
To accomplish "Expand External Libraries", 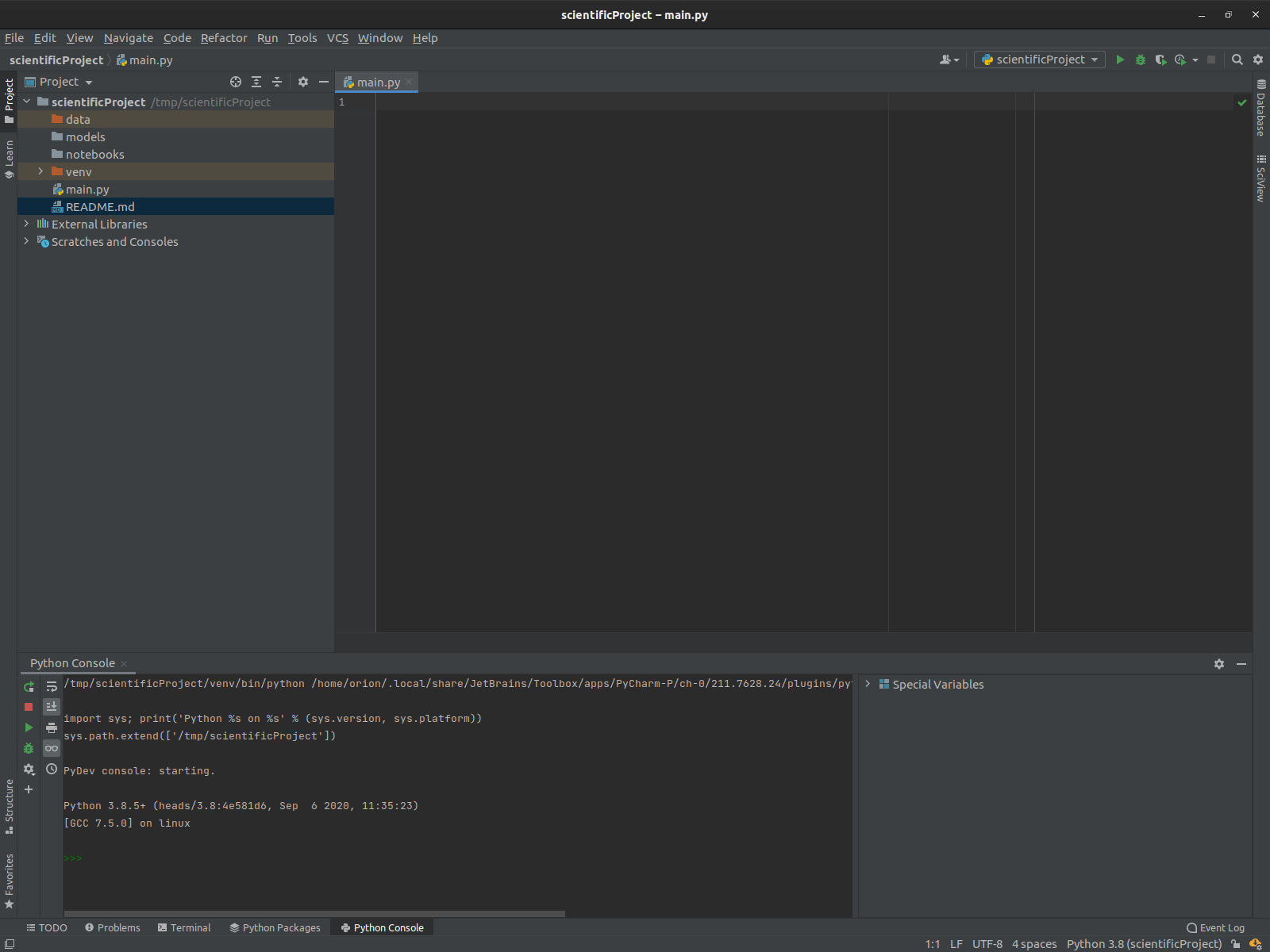I will click(x=26, y=224).
